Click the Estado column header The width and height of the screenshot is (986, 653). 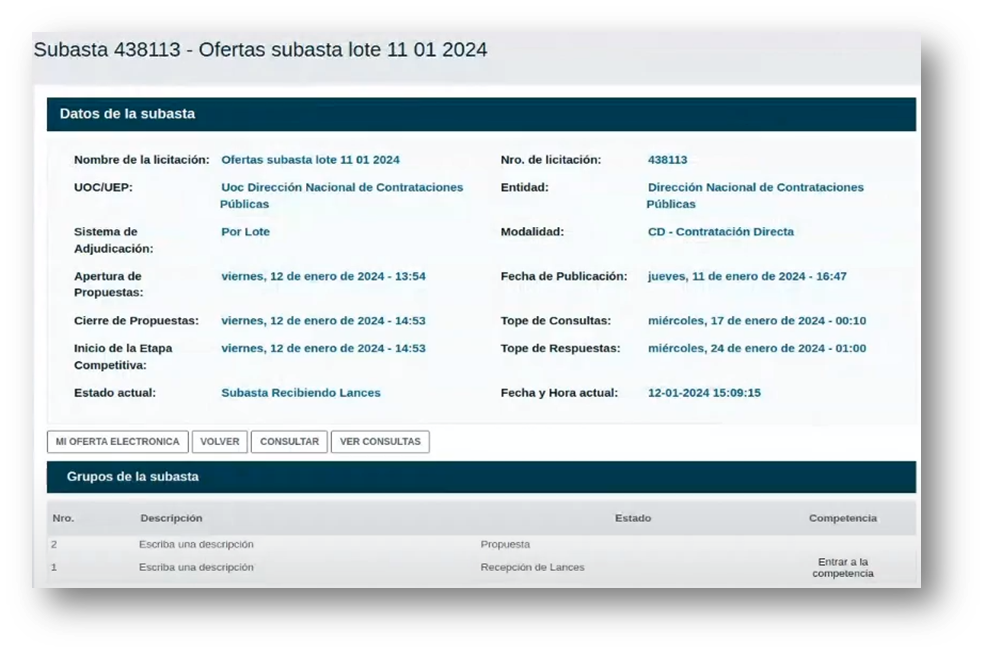pyautogui.click(x=633, y=518)
